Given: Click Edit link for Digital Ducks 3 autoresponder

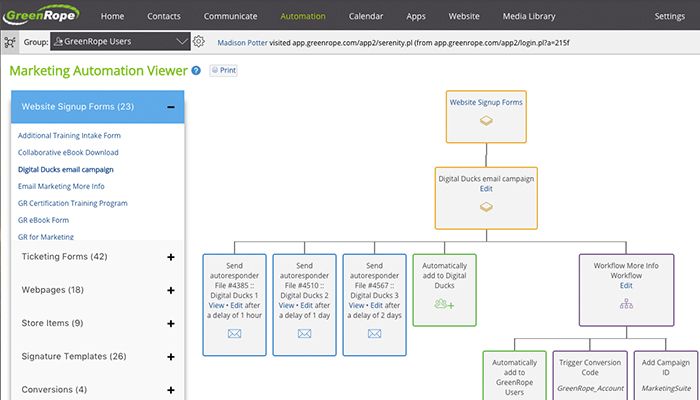Looking at the screenshot, I should pos(377,305).
